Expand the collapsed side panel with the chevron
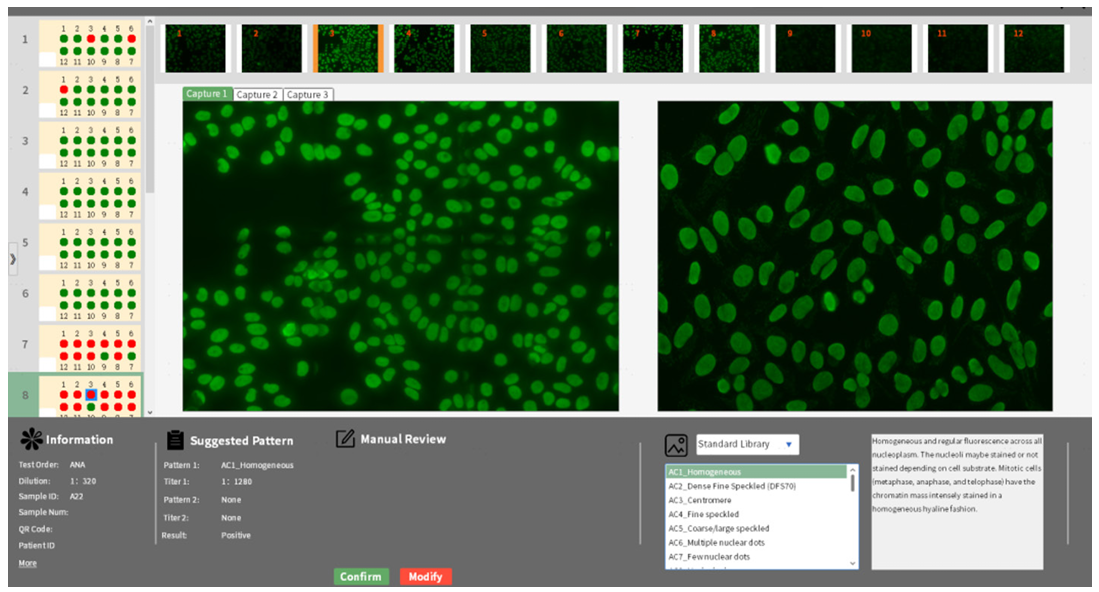Screen dimensions: 1099x592 (x=13, y=259)
